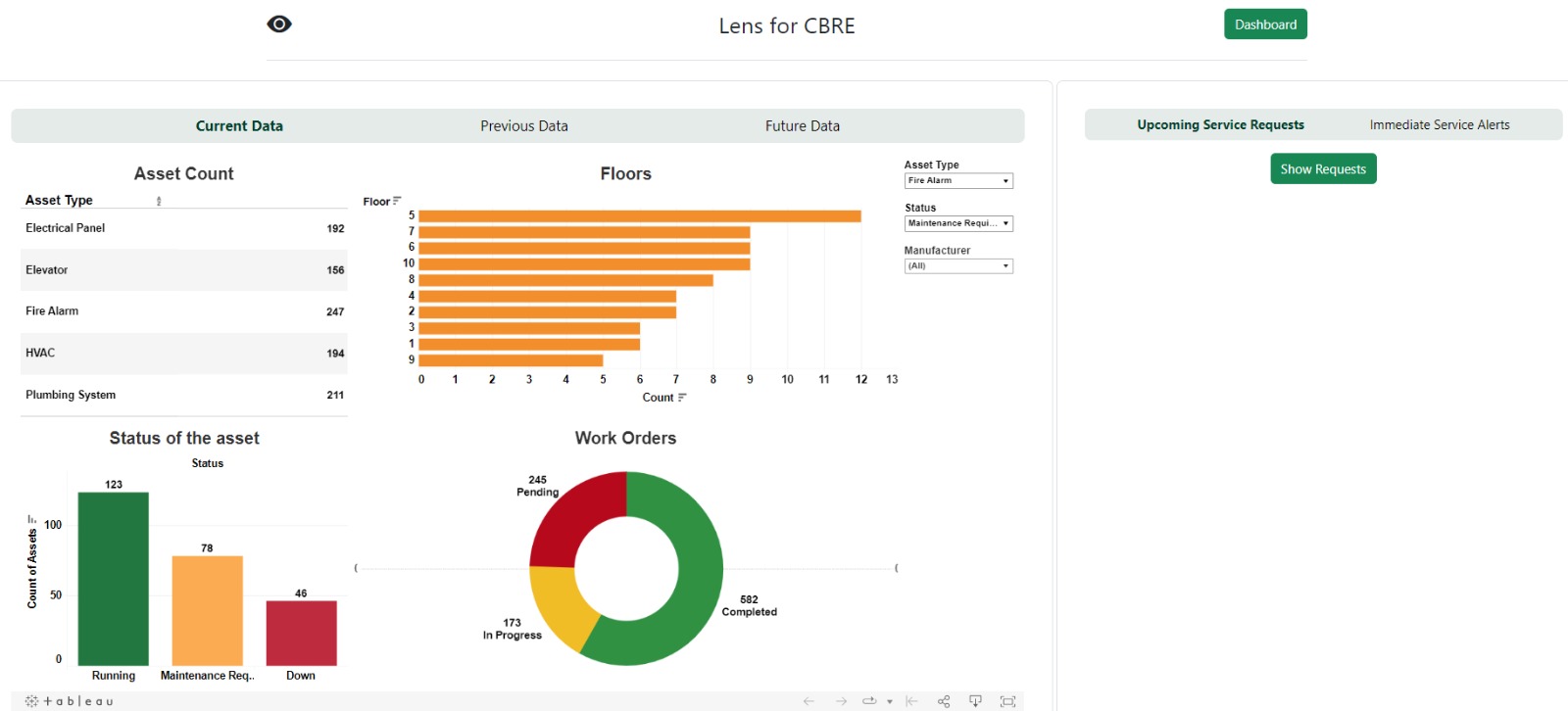This screenshot has width=1568, height=711.
Task: Click the Tableau share icon
Action: [x=944, y=701]
